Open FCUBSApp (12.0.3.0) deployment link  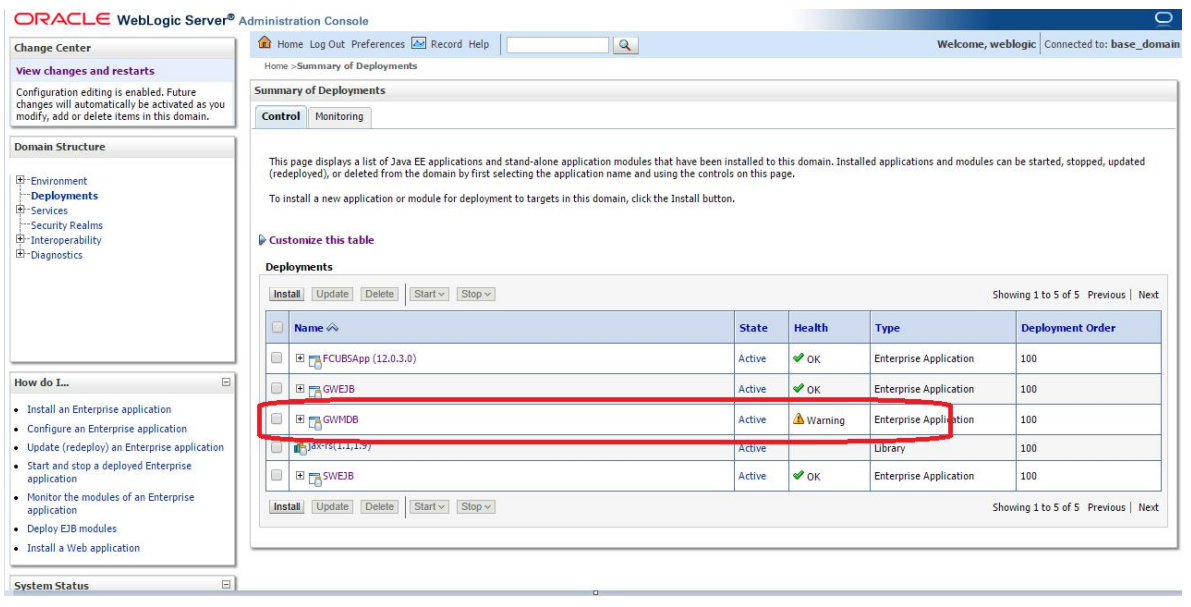[x=369, y=359]
